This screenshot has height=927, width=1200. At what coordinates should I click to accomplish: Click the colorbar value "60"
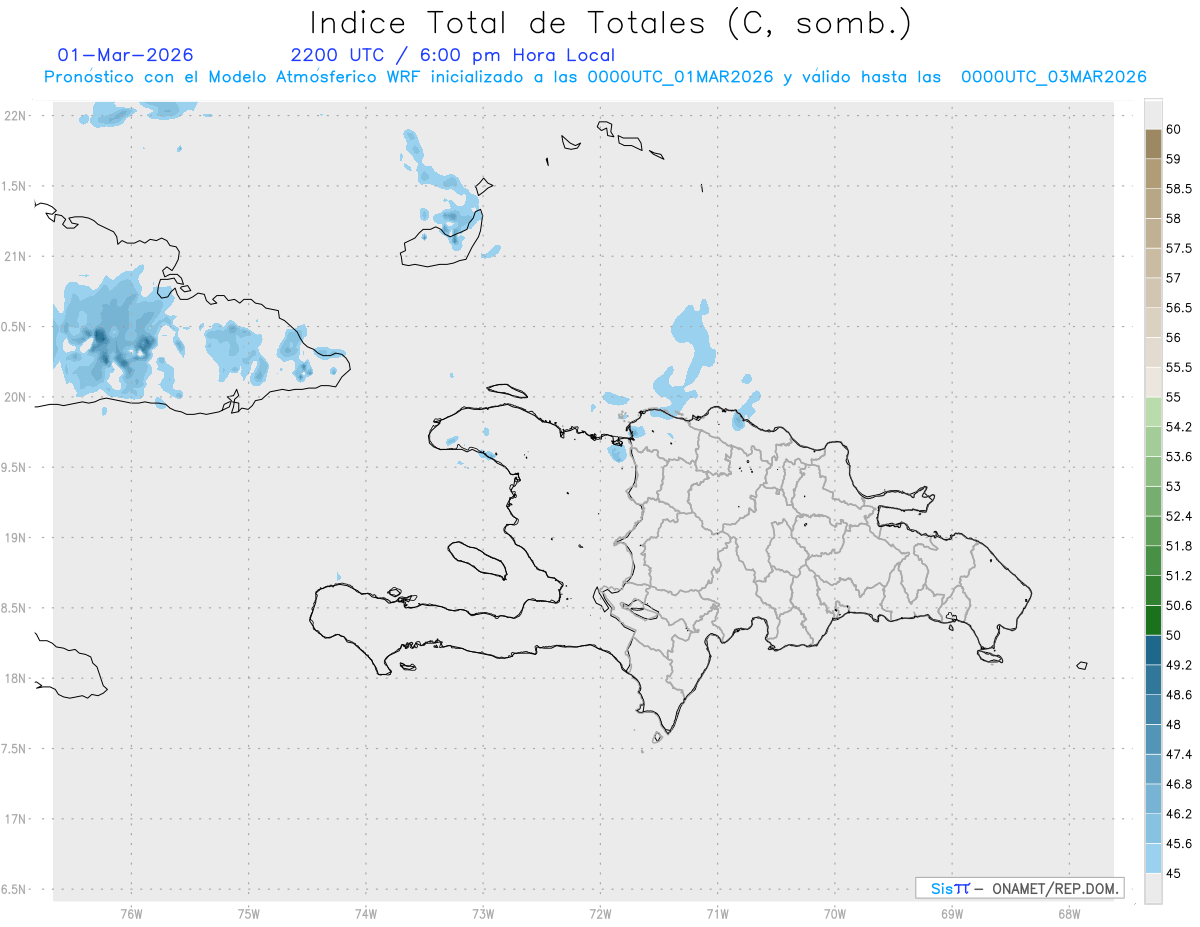[1173, 129]
